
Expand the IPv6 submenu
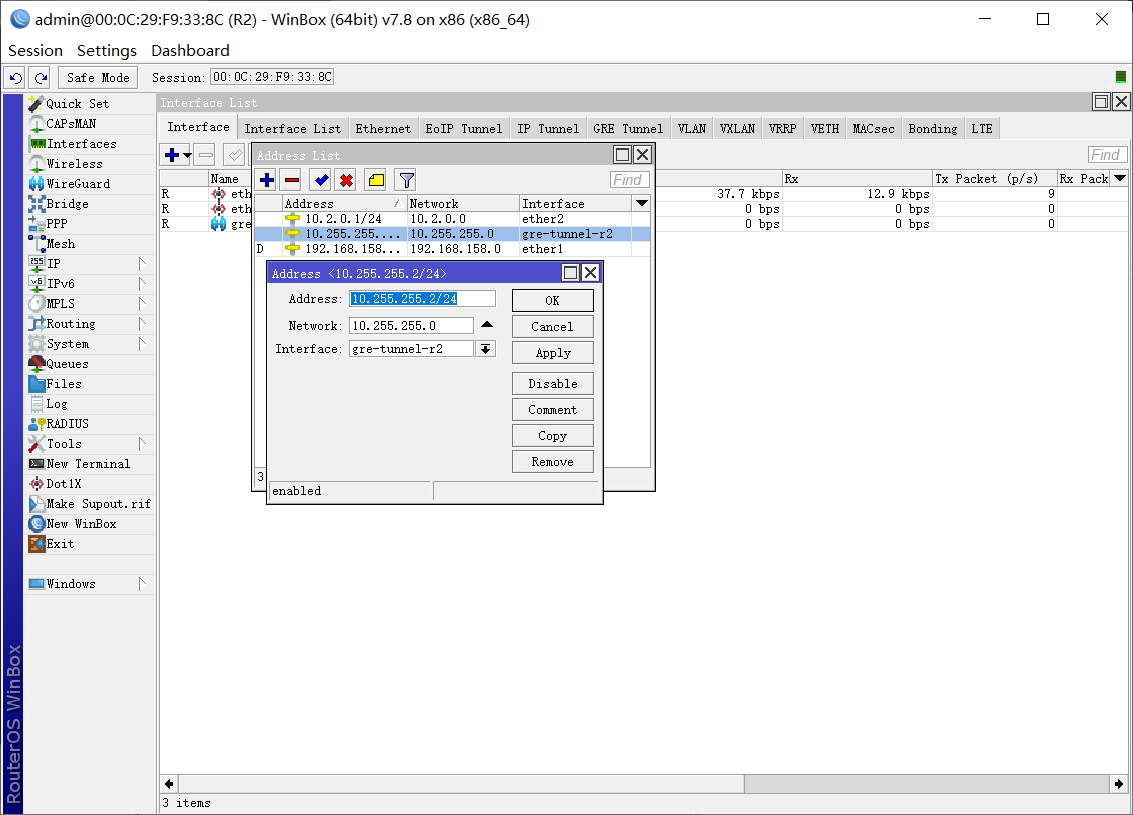tap(91, 284)
